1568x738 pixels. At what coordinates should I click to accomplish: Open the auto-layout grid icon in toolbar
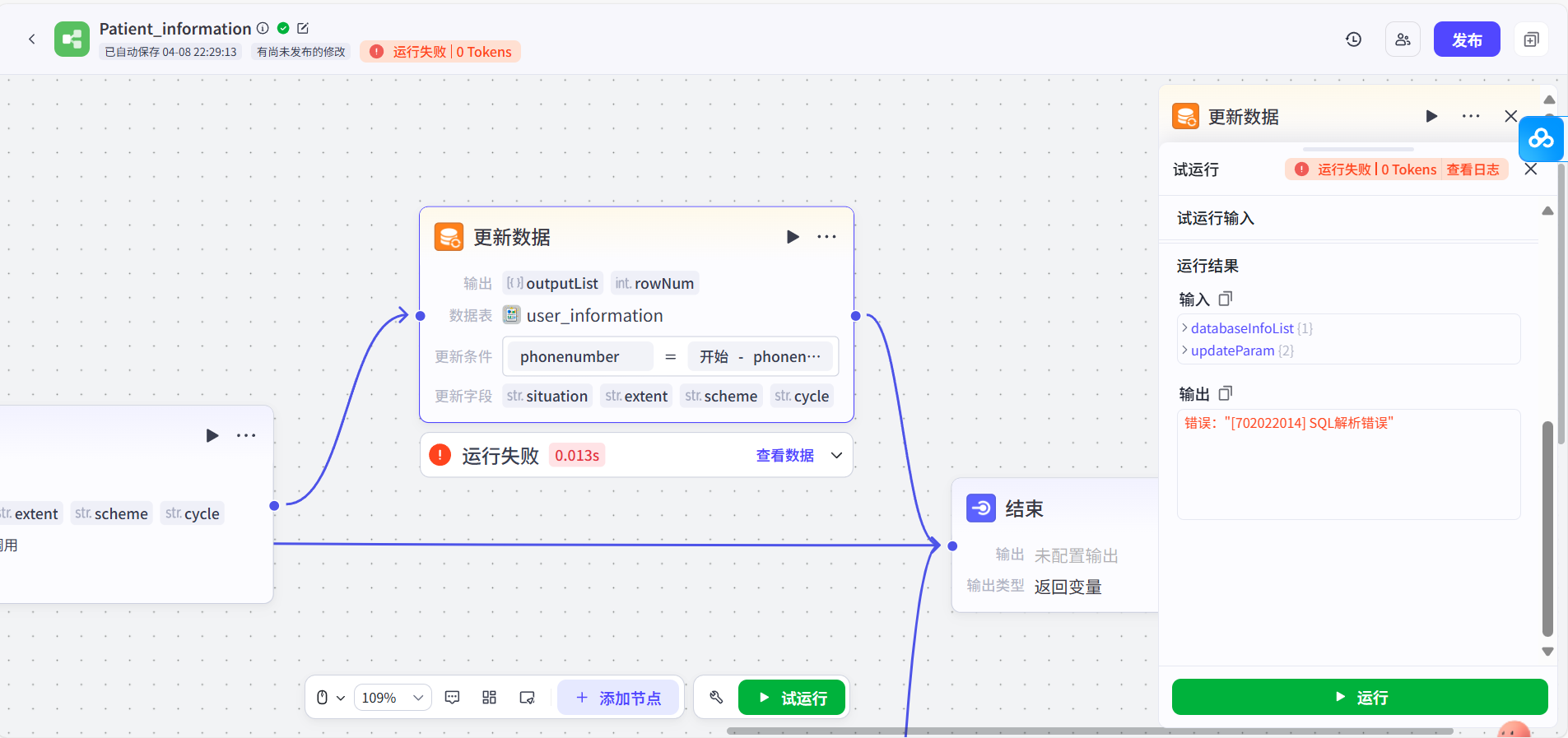[489, 698]
